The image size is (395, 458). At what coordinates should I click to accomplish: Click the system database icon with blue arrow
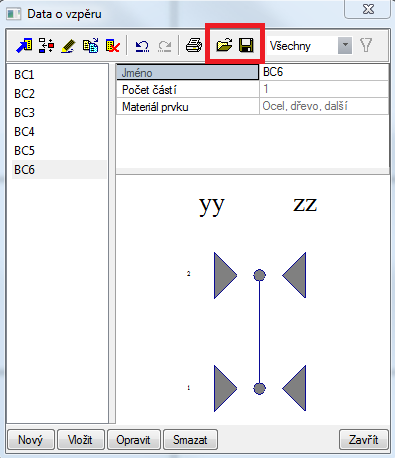coord(24,45)
